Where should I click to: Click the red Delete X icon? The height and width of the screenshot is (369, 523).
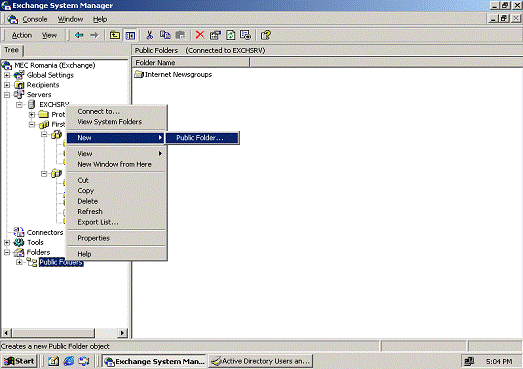coord(200,35)
